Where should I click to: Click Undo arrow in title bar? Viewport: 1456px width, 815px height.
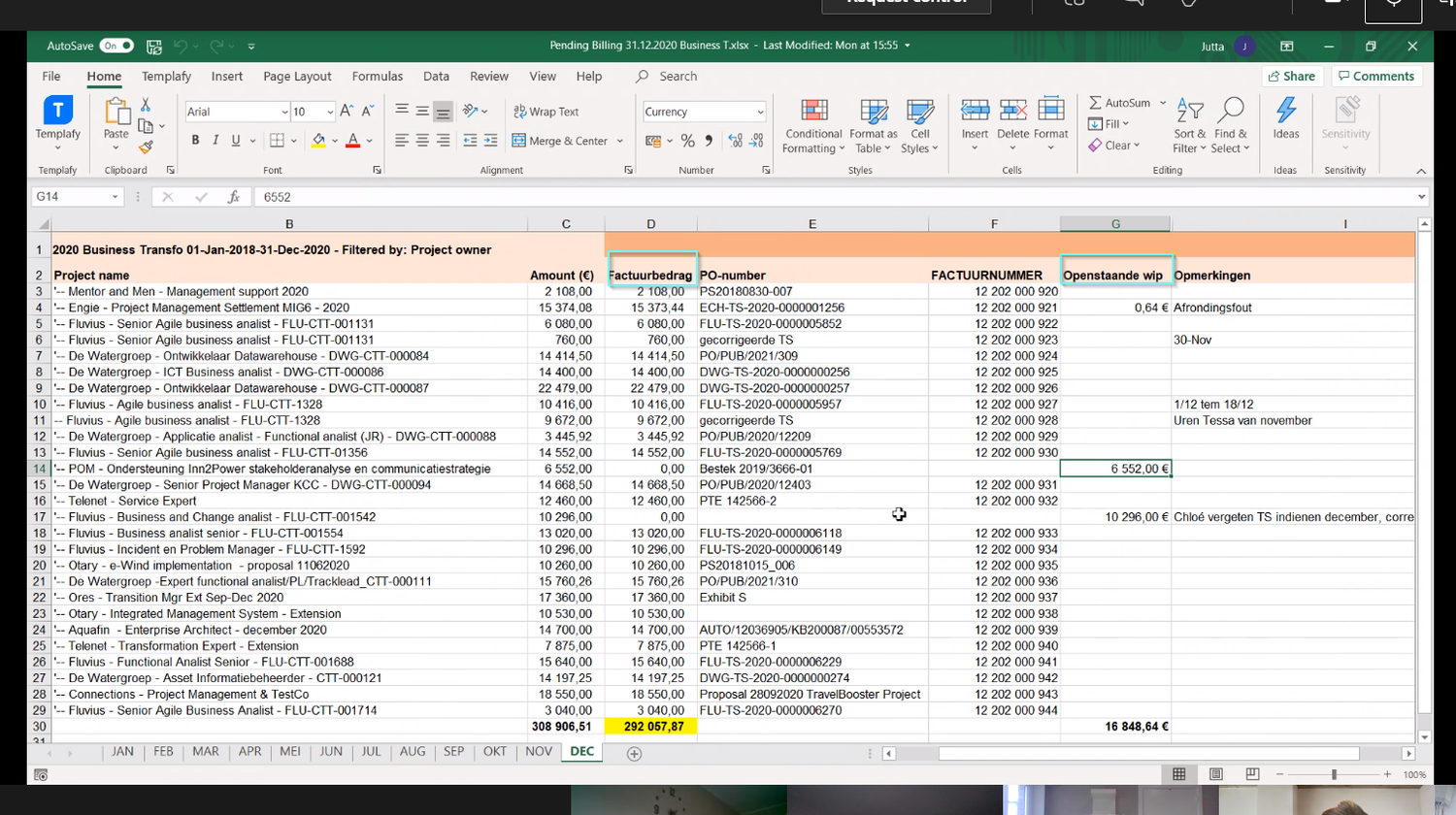[x=181, y=46]
